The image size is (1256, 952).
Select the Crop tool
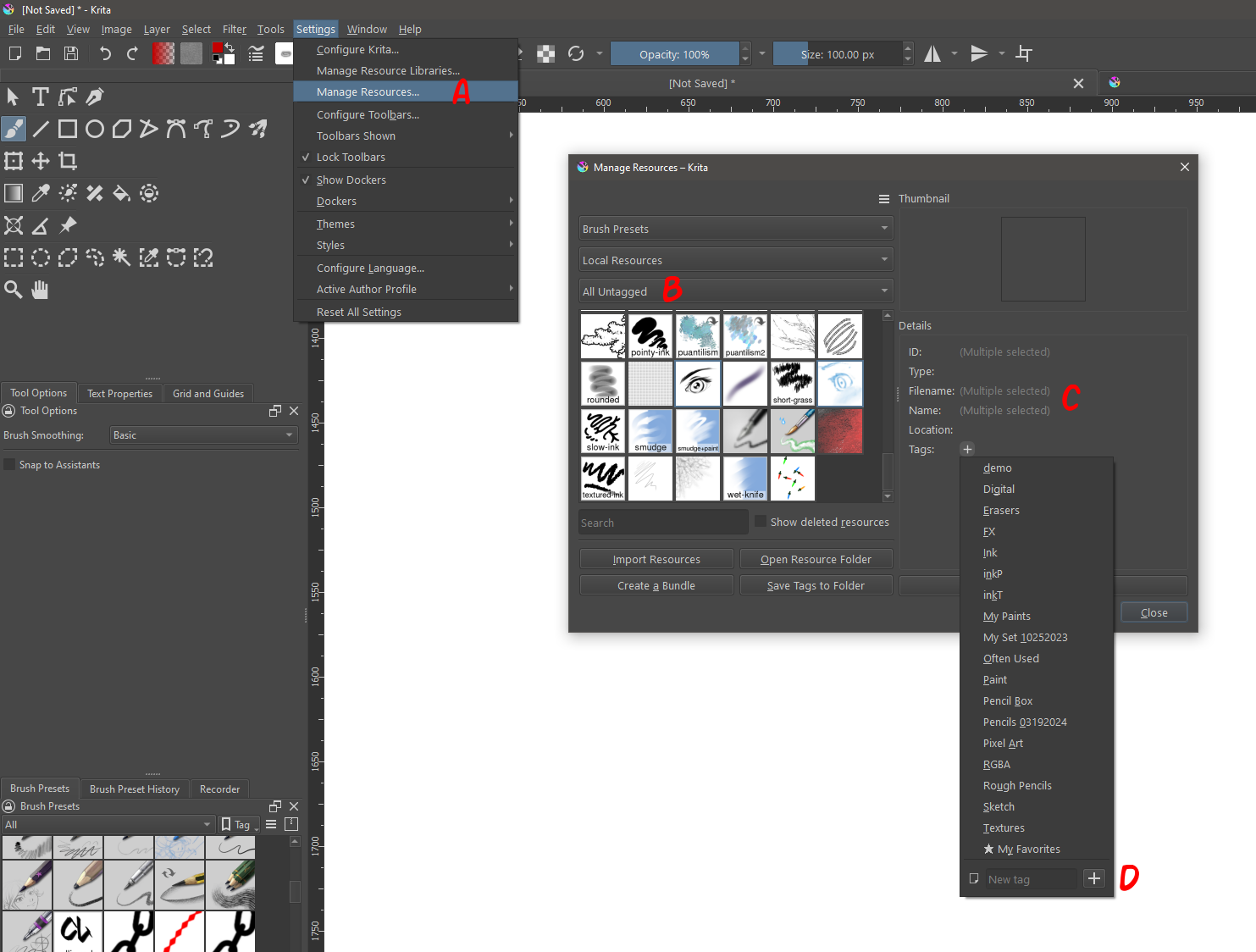(68, 161)
